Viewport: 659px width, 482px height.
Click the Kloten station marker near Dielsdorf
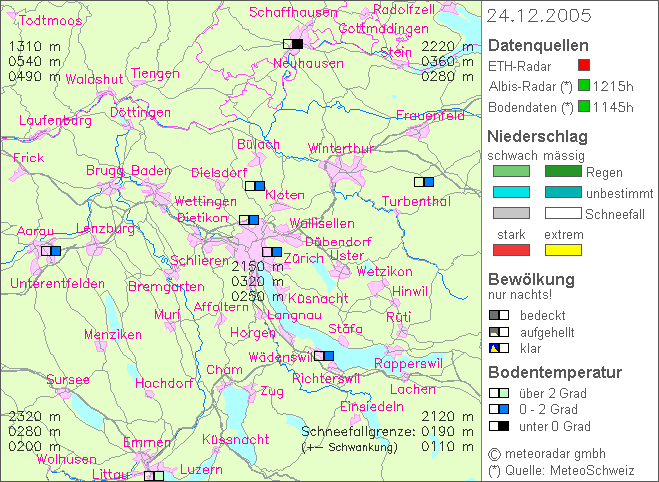point(255,186)
